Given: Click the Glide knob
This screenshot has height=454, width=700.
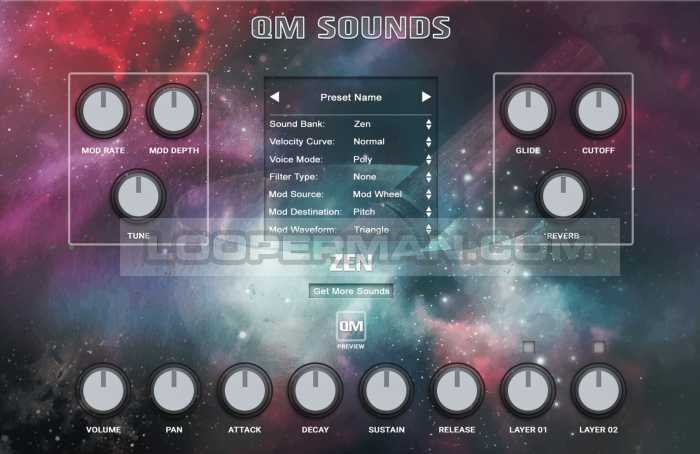Looking at the screenshot, I should [527, 111].
